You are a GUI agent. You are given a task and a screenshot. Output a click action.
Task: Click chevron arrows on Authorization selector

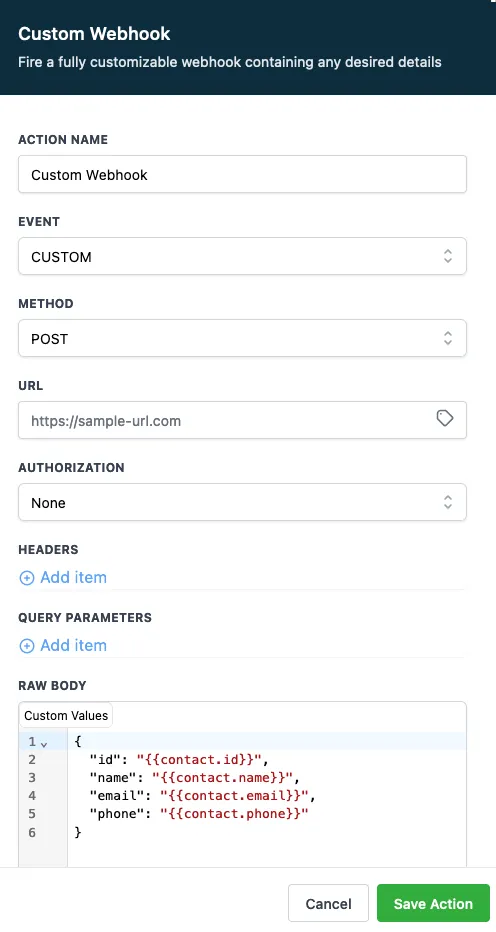pos(448,502)
